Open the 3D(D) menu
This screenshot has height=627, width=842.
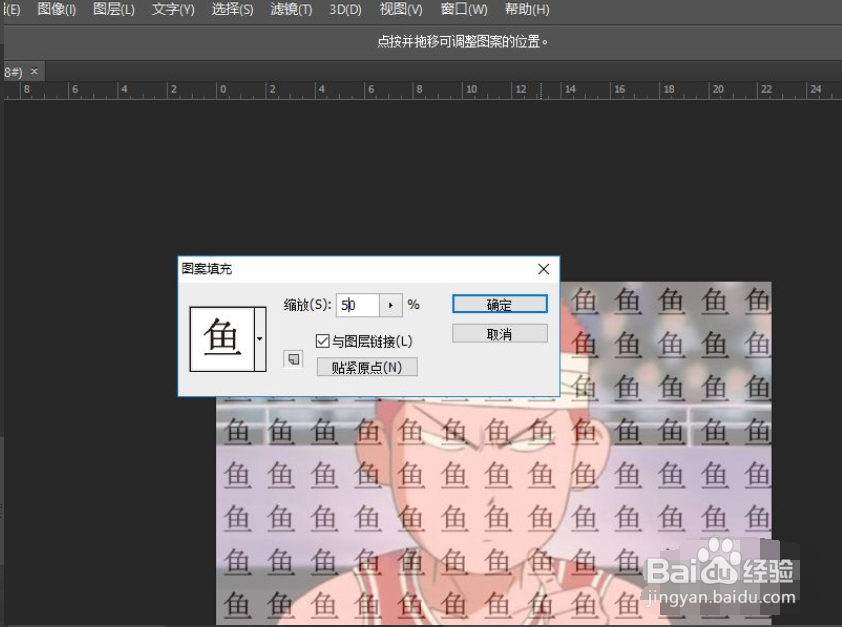coord(345,9)
